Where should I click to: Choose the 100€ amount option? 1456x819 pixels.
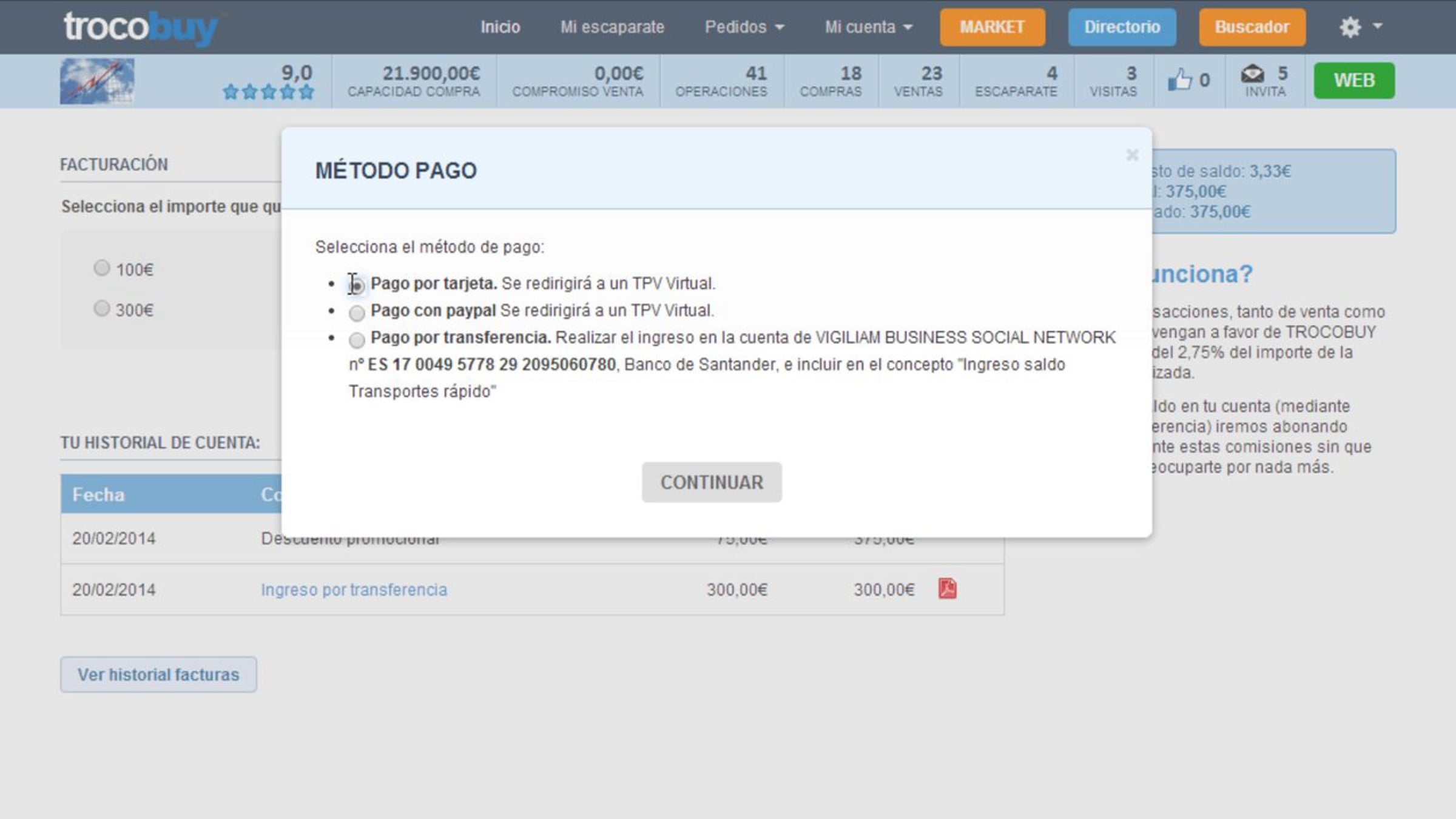[102, 268]
